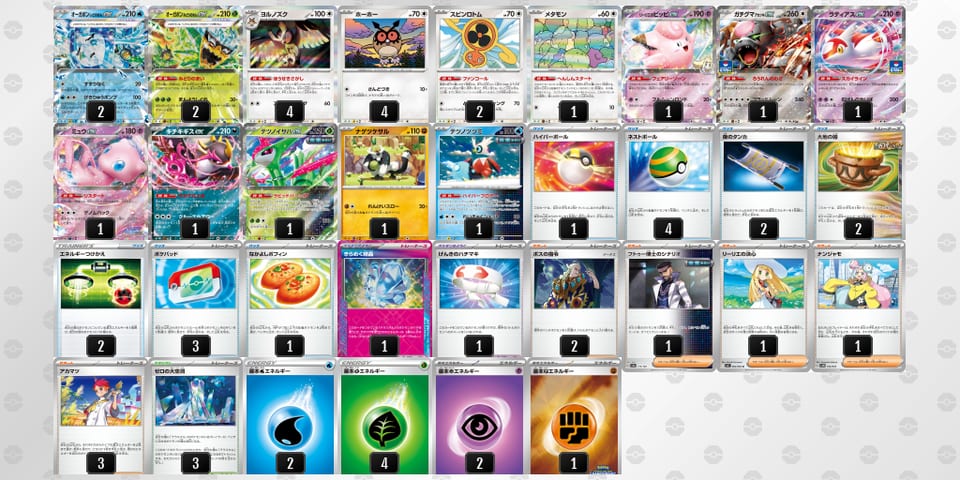This screenshot has height=480, width=960.
Task: Choose the Nest Ball item card
Action: point(669,182)
